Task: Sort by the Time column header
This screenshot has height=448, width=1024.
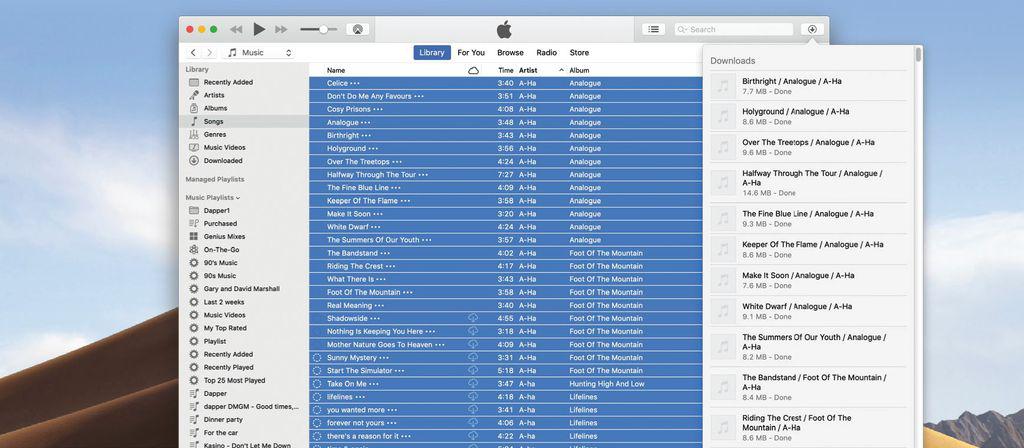Action: pos(505,70)
